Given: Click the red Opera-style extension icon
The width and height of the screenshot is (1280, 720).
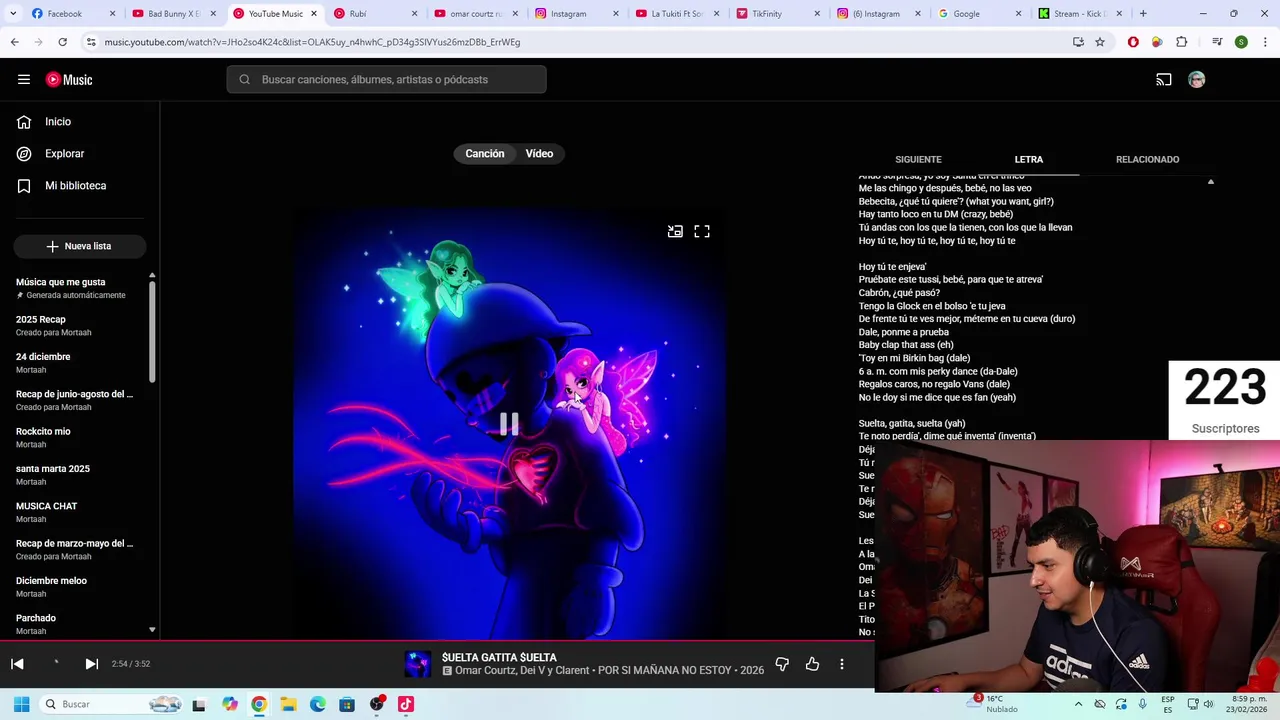Looking at the screenshot, I should tap(1133, 42).
